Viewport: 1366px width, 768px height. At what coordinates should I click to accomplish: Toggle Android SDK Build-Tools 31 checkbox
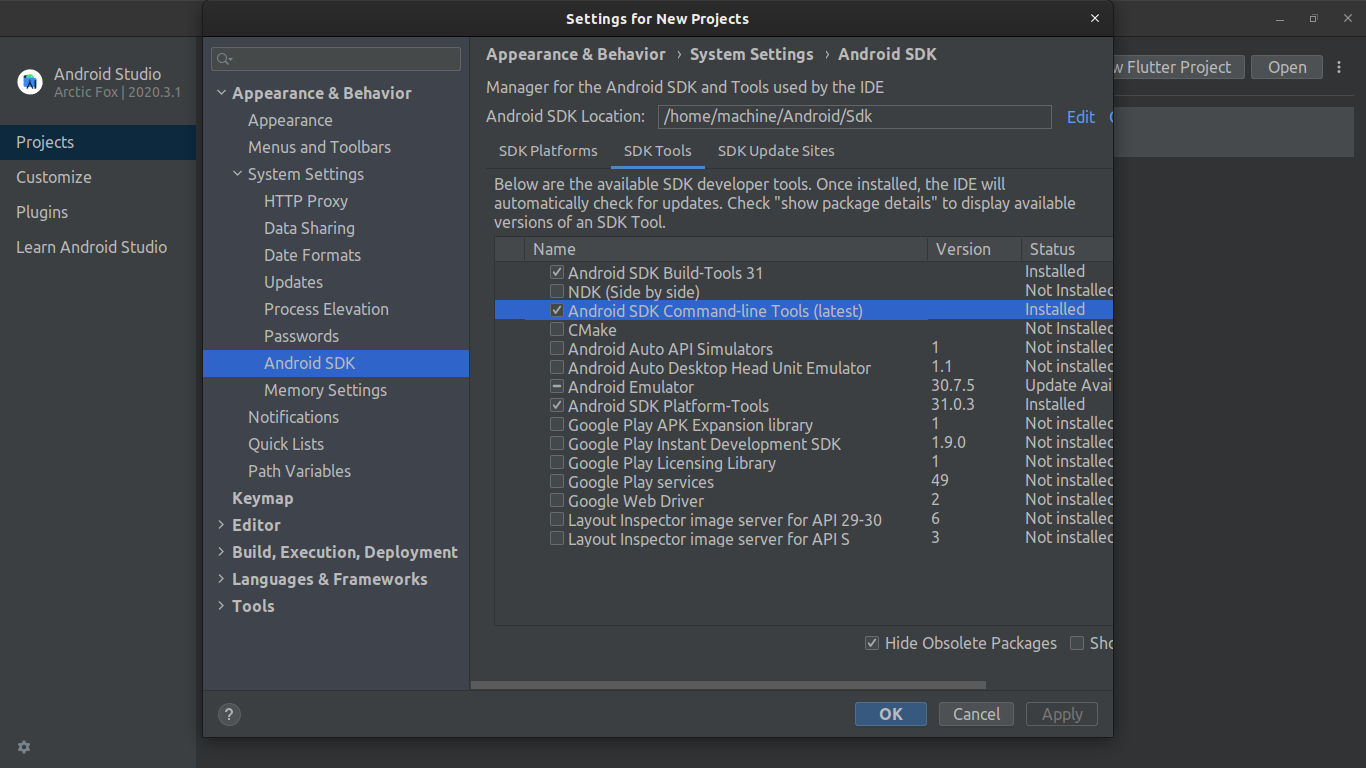(557, 272)
